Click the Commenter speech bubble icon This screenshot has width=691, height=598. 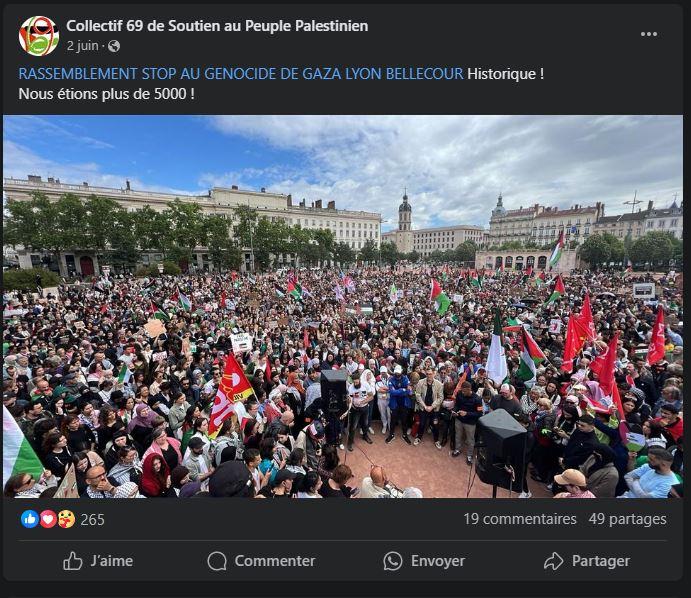click(217, 561)
